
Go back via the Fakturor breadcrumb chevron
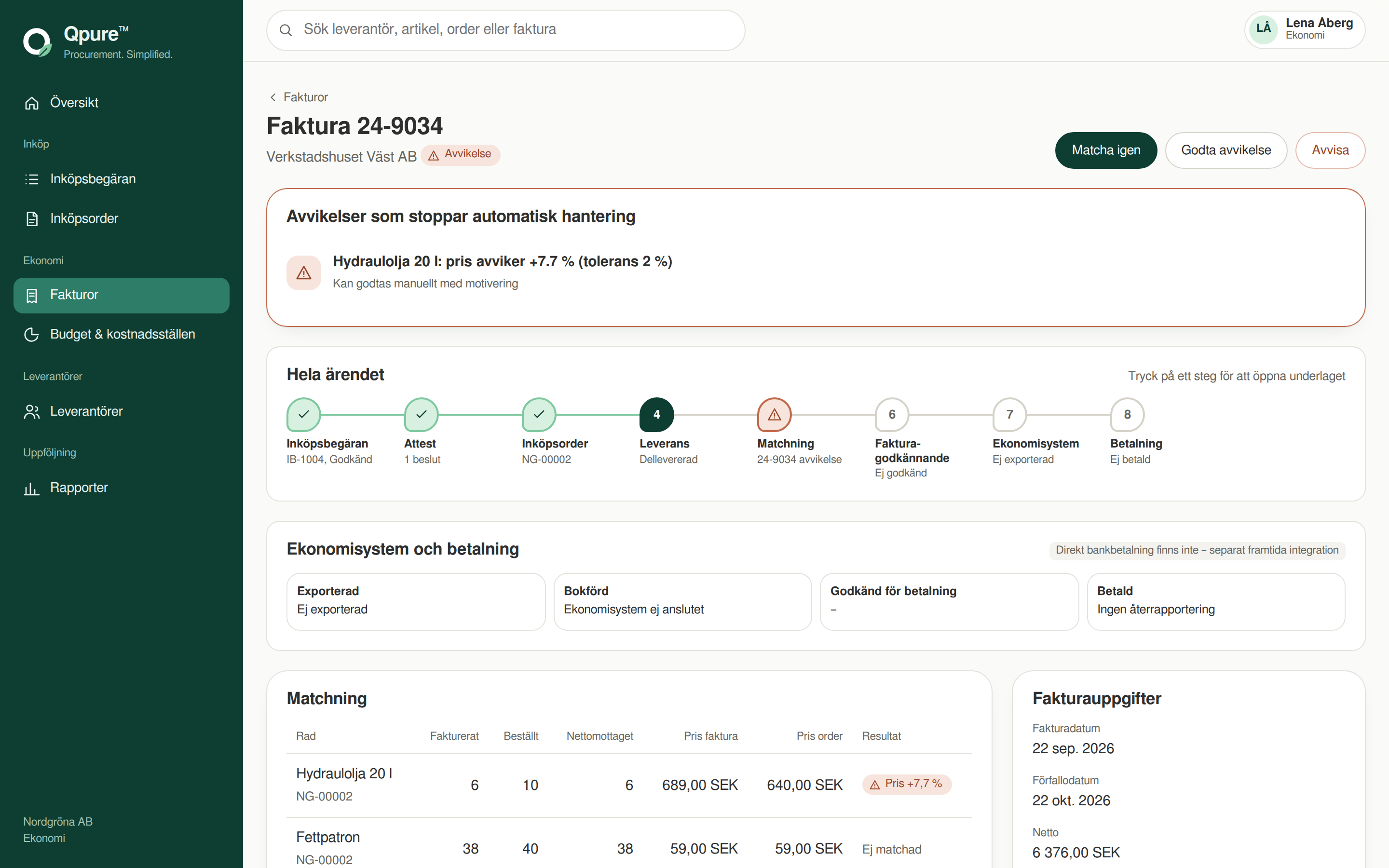tap(273, 97)
